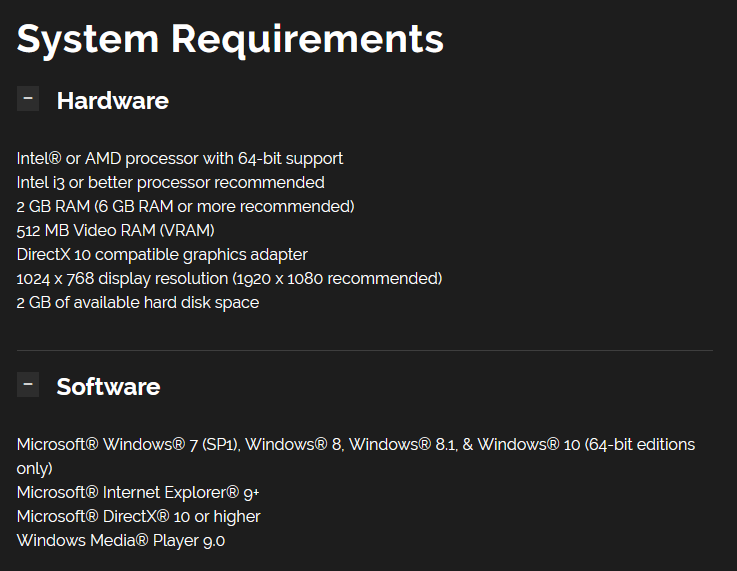Click the 1920 x 1080 recommended text
The width and height of the screenshot is (737, 571).
point(338,278)
